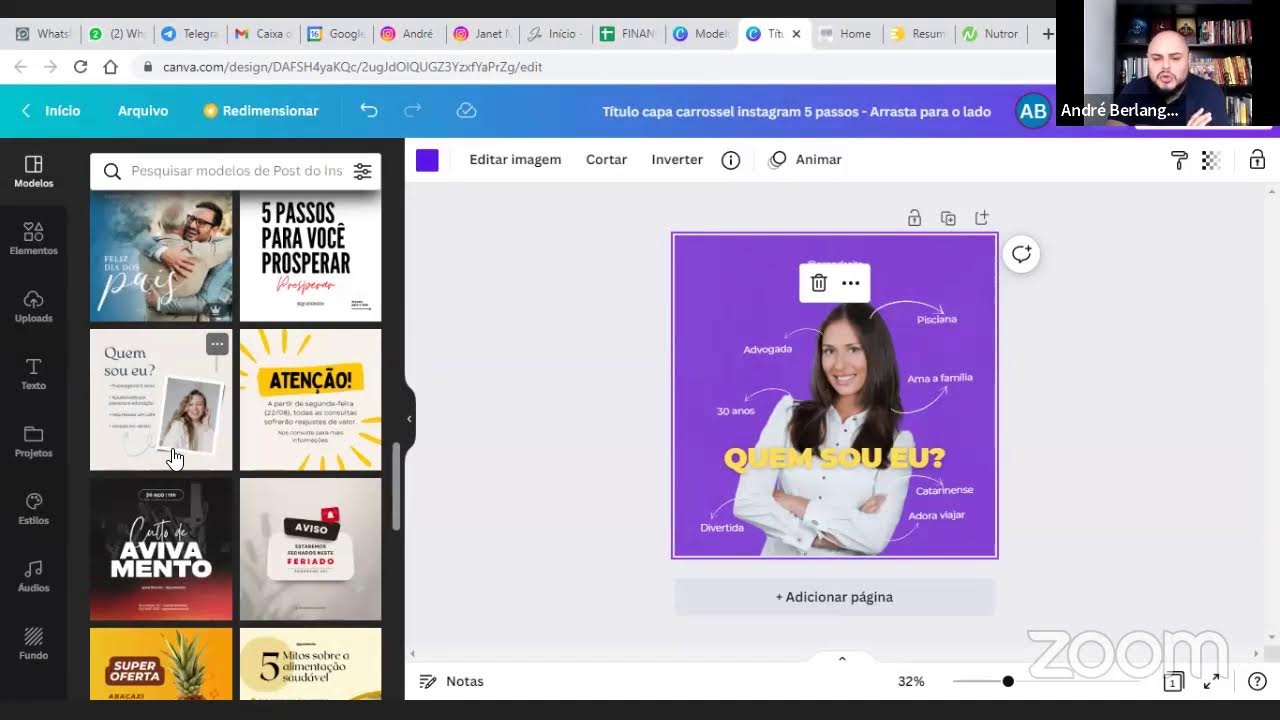The image size is (1280, 720).
Task: Open the Uploads sidebar panel
Action: [x=33, y=306]
